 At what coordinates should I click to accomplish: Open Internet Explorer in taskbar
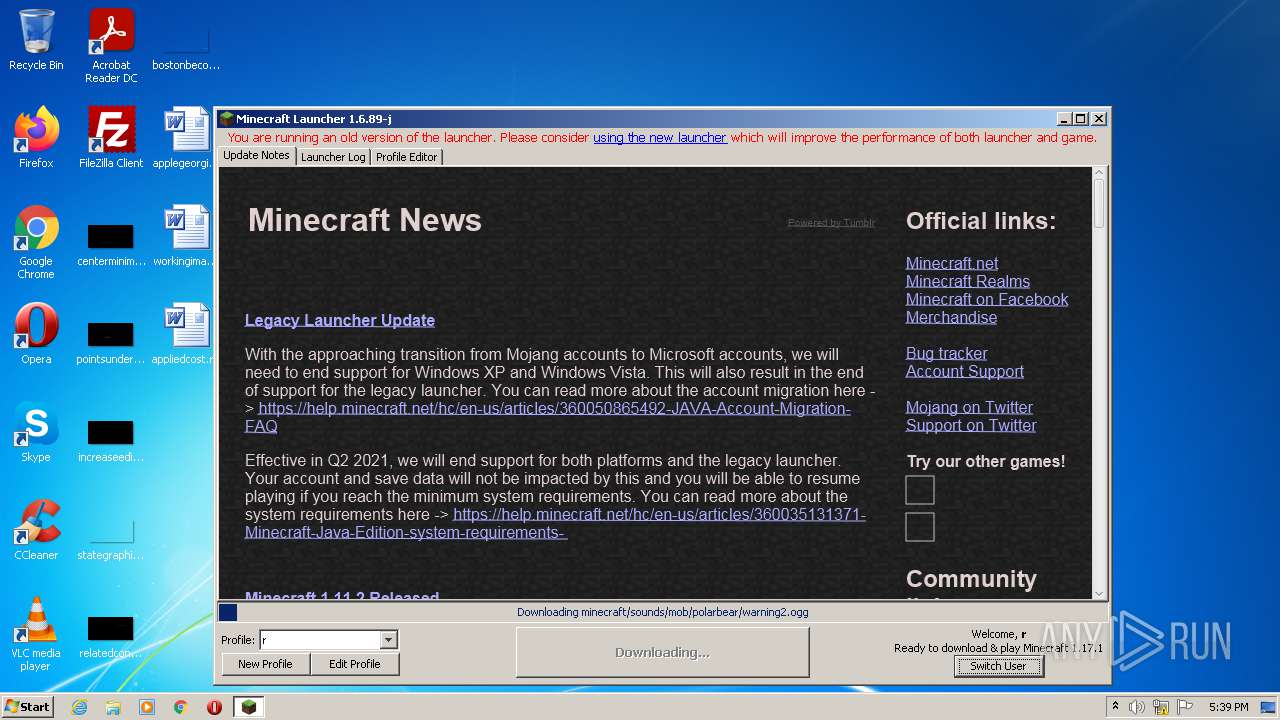point(80,707)
